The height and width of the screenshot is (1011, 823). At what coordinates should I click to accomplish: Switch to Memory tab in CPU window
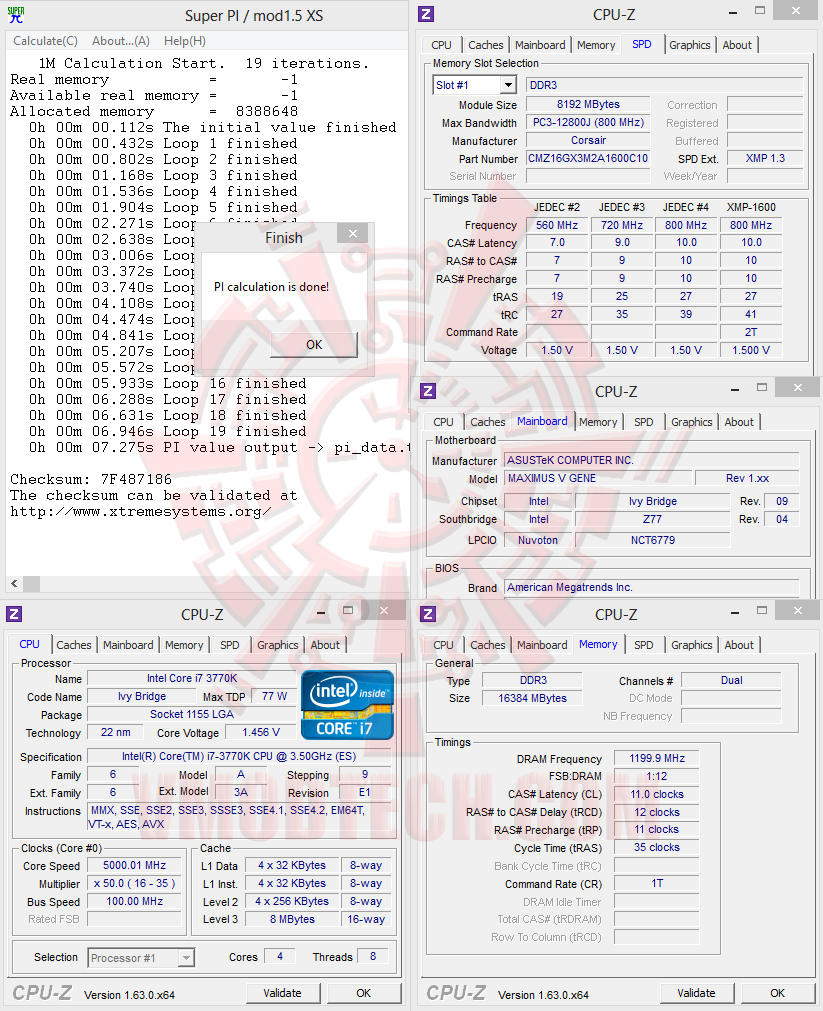pos(184,645)
